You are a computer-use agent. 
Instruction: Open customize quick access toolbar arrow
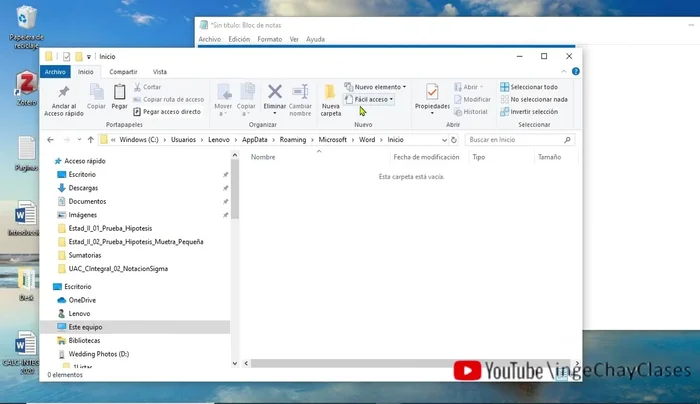pos(89,57)
